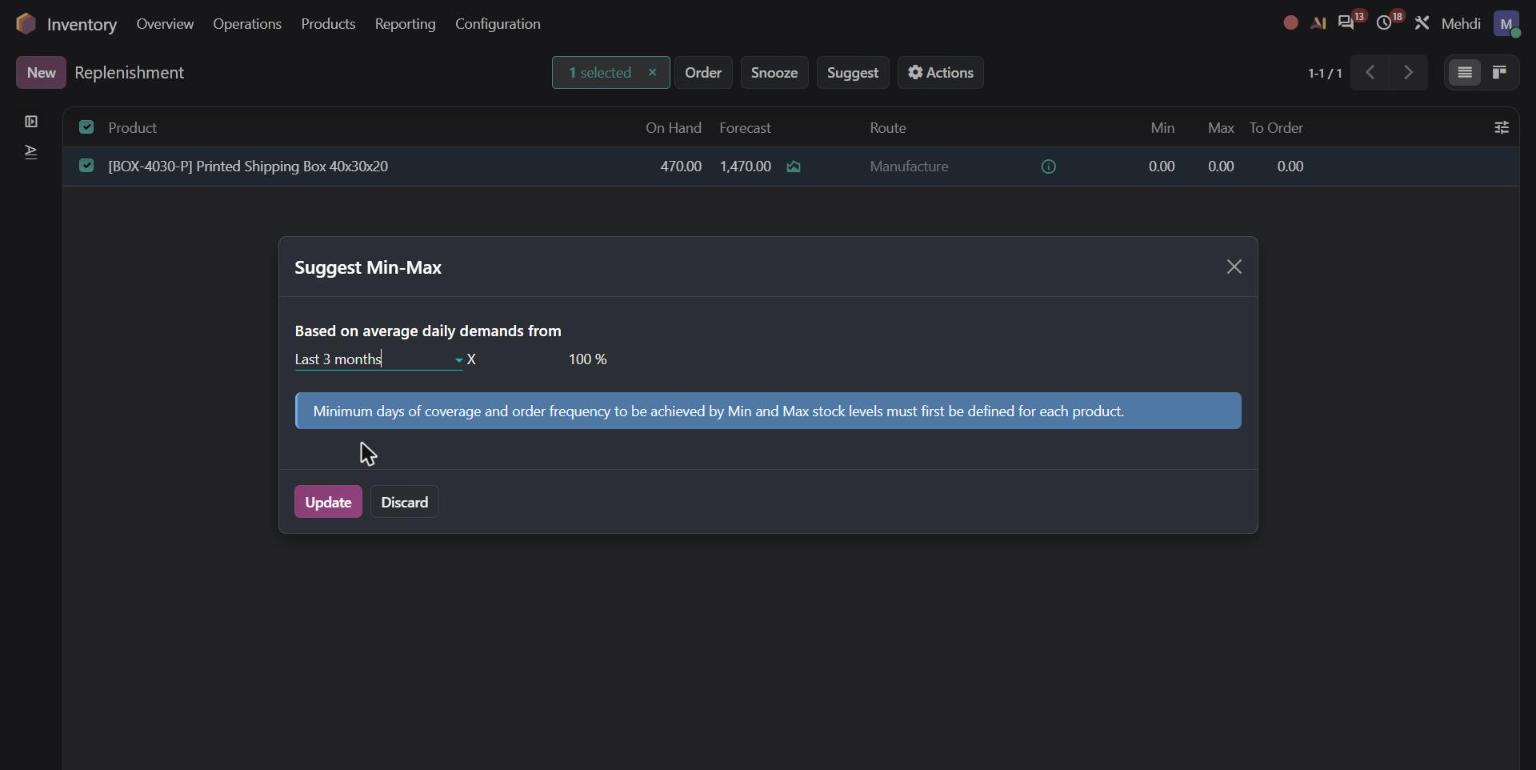Go to next page of records
Screen dimensions: 1536x770
(1408, 72)
